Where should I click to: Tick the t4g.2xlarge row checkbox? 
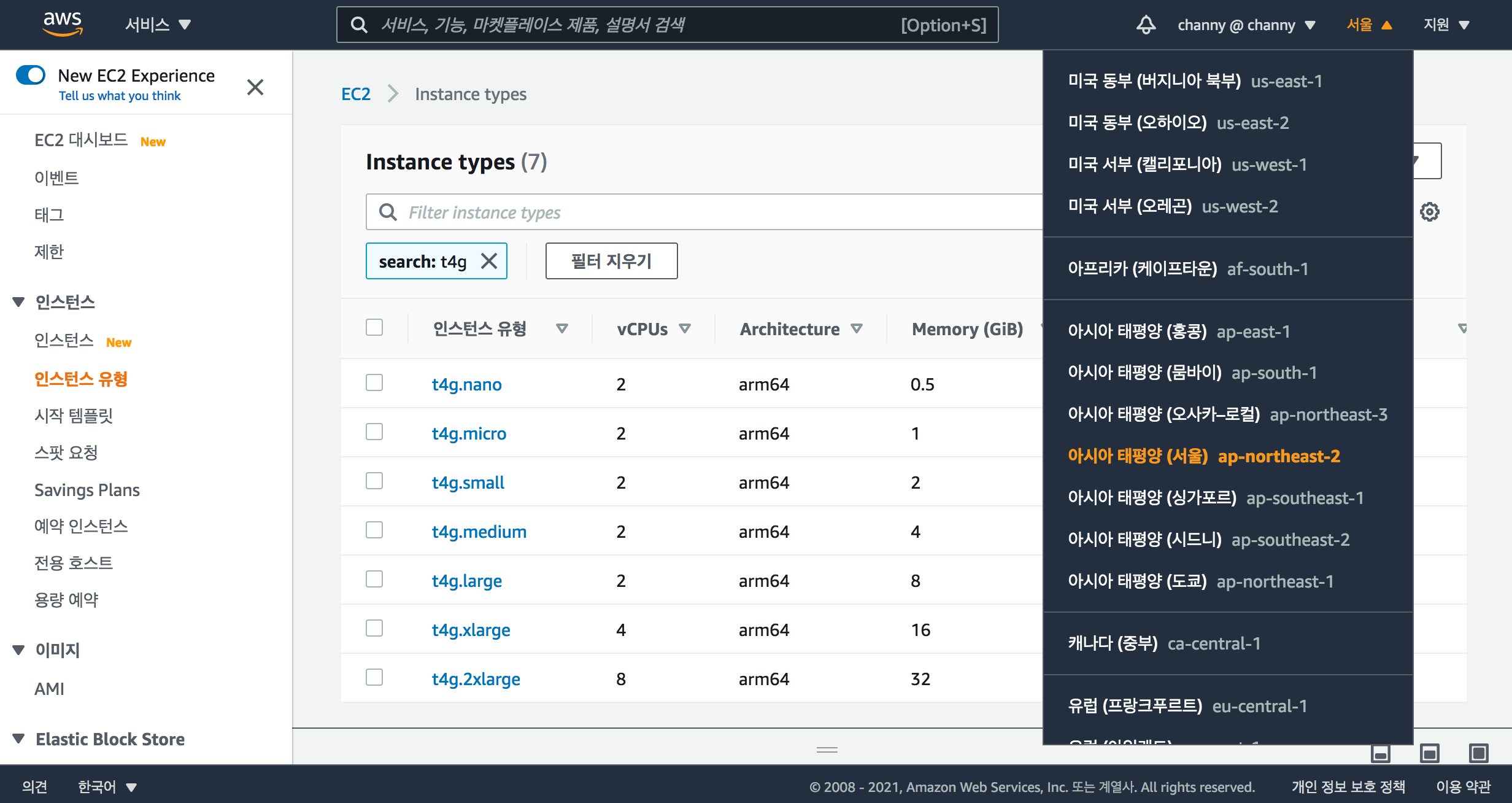coord(374,678)
